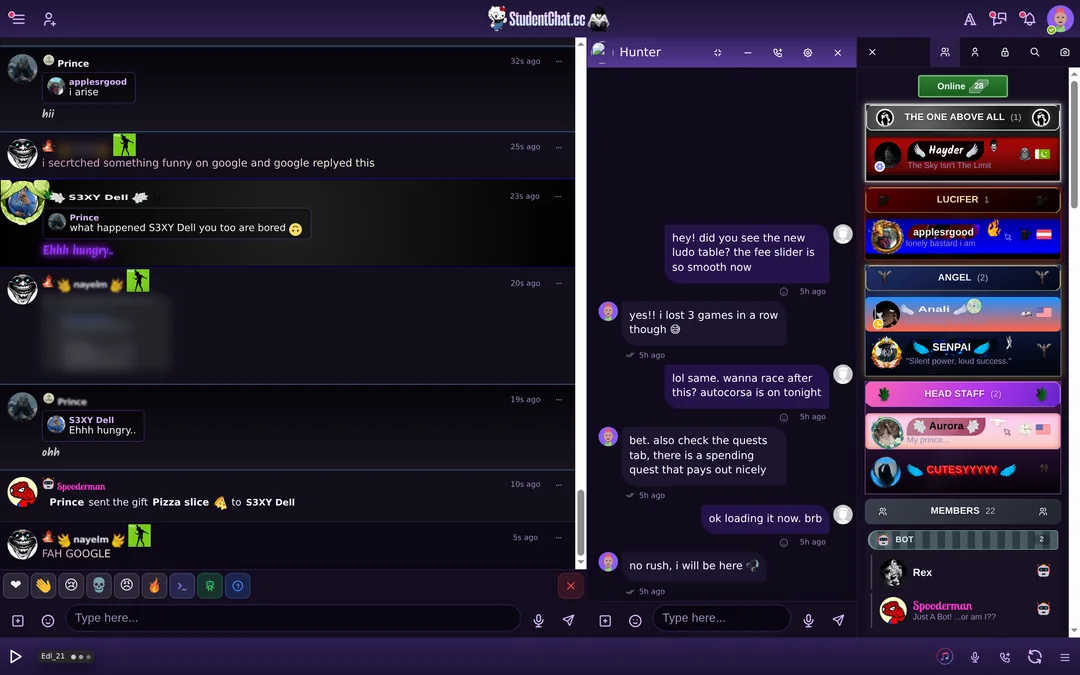
Task: Open the add friend icon in top bar
Action: tap(50, 19)
